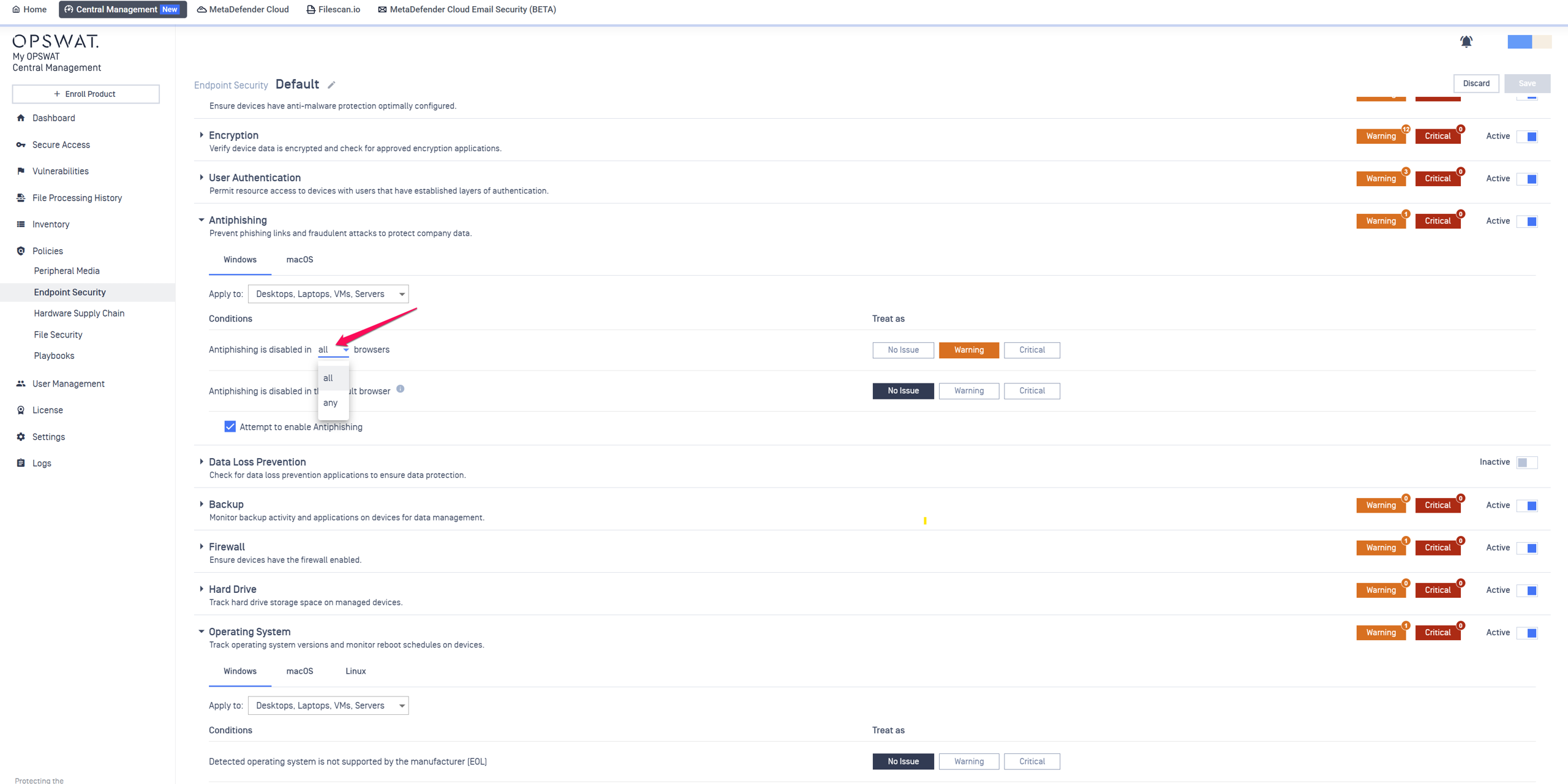Uncheck Attempt to enable Antiphishing

[230, 426]
